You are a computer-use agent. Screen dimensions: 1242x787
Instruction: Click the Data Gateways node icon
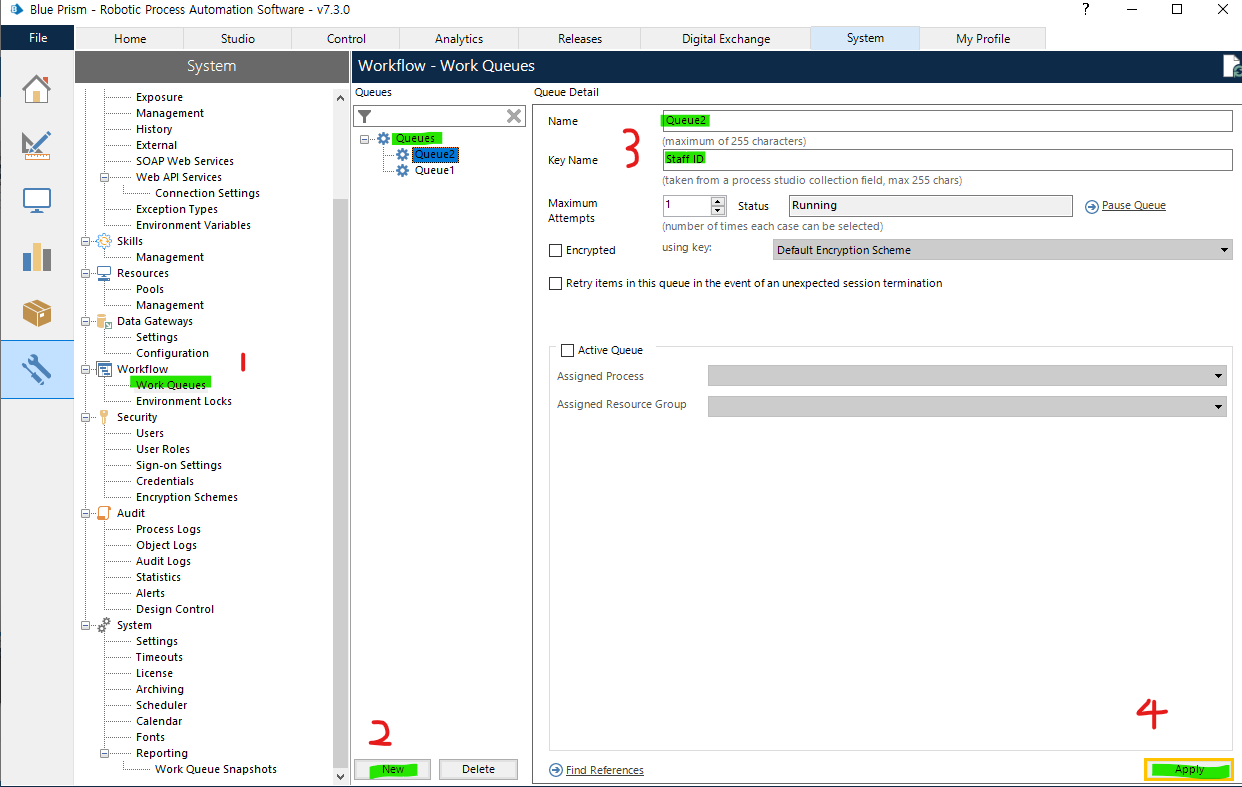(x=104, y=321)
